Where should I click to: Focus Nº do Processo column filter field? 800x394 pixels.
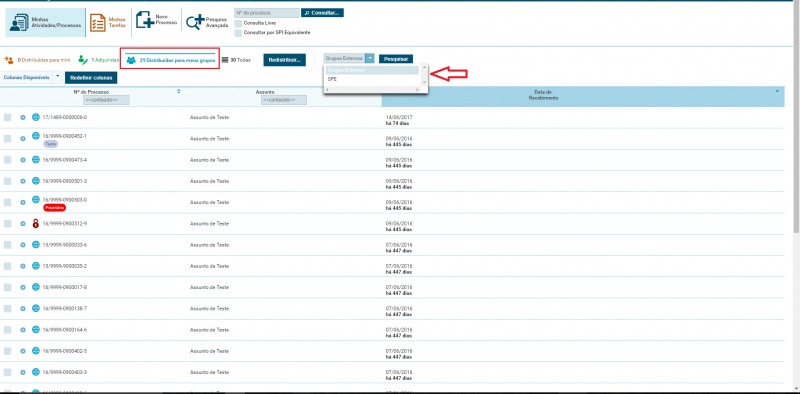click(106, 100)
